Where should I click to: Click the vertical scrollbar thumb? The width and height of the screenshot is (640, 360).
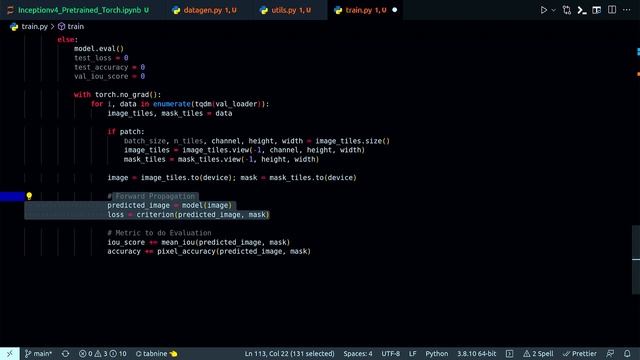(636, 260)
